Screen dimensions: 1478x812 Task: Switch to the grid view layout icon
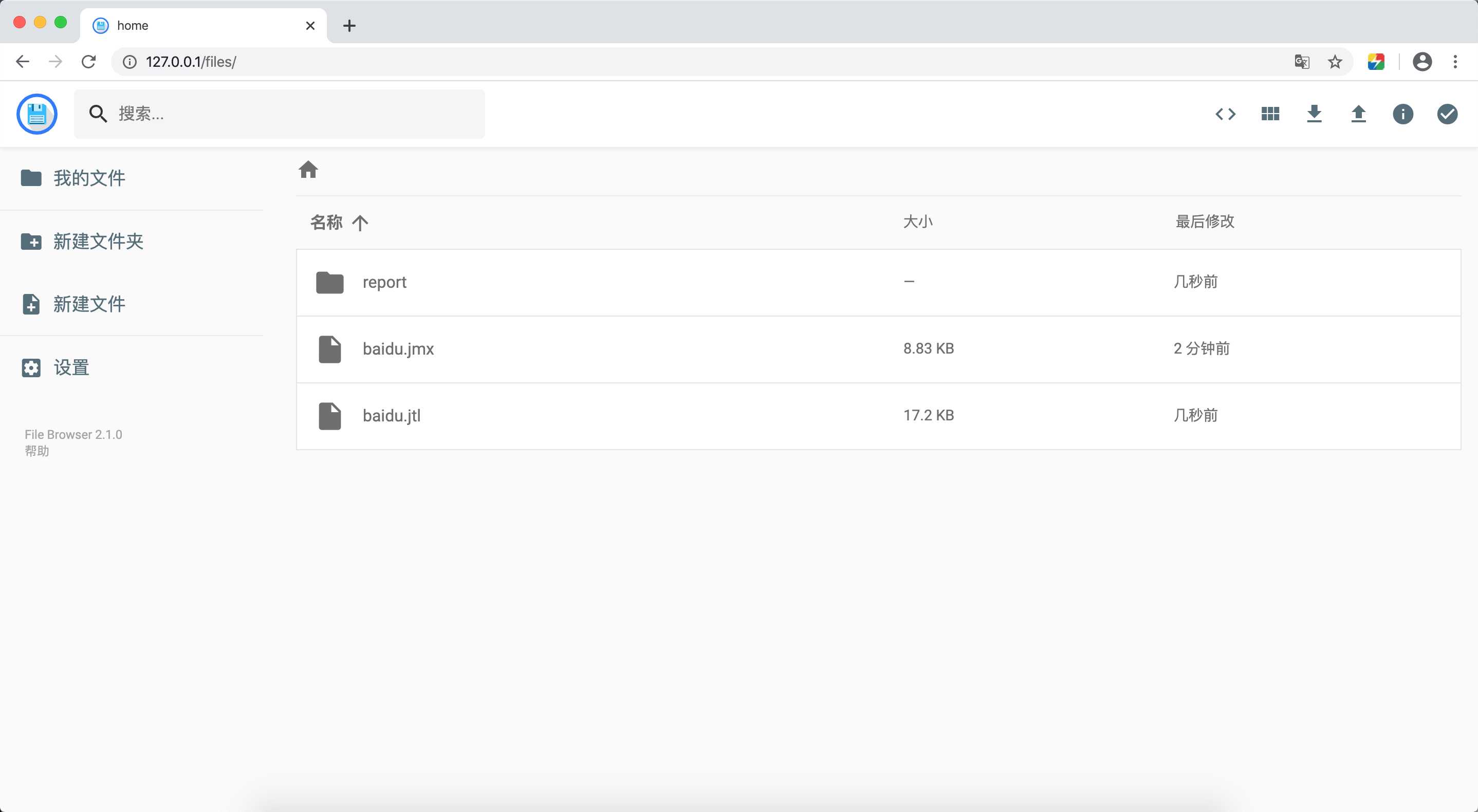point(1270,114)
